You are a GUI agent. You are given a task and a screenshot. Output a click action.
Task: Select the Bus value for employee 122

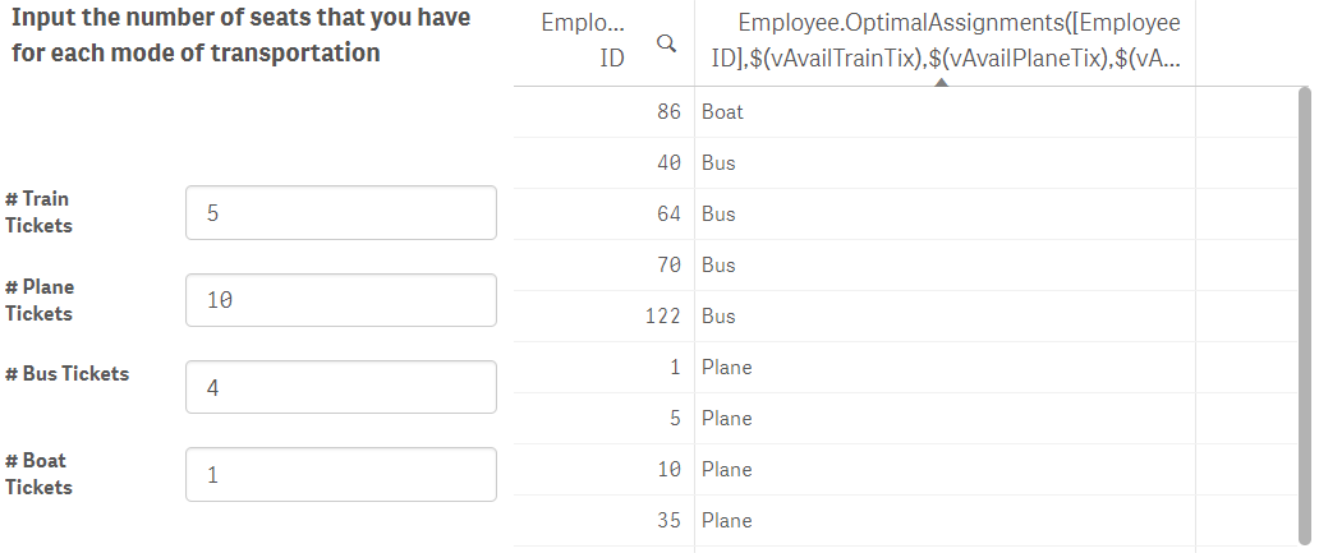(x=945, y=316)
